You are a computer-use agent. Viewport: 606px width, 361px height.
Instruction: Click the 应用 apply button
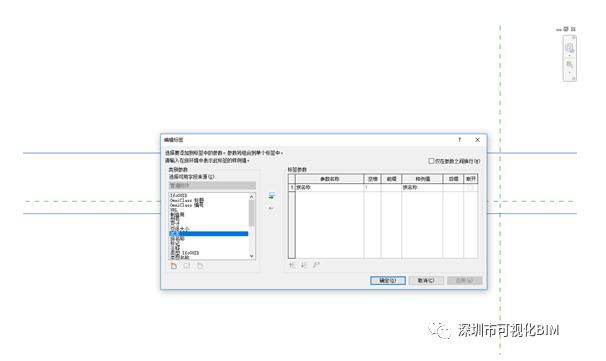pyautogui.click(x=464, y=280)
